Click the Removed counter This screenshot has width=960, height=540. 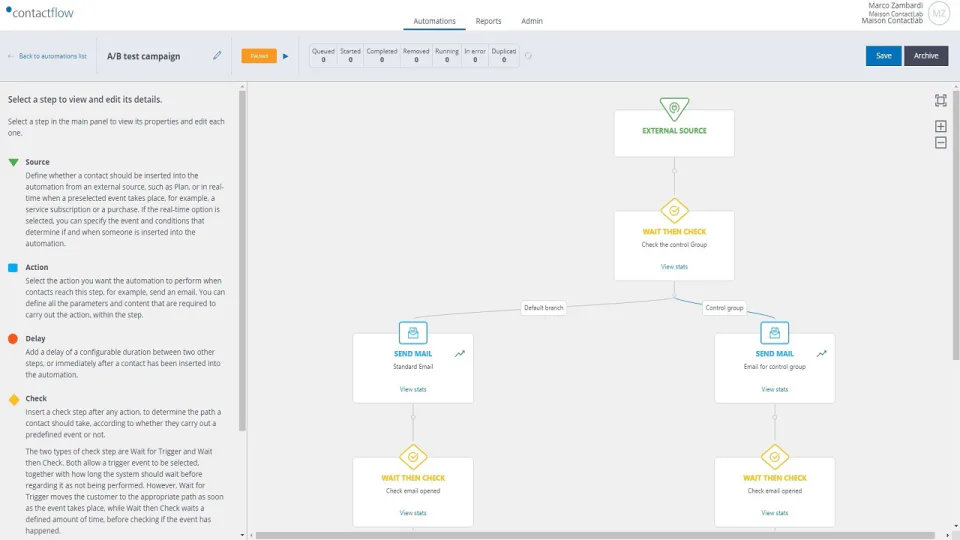416,56
